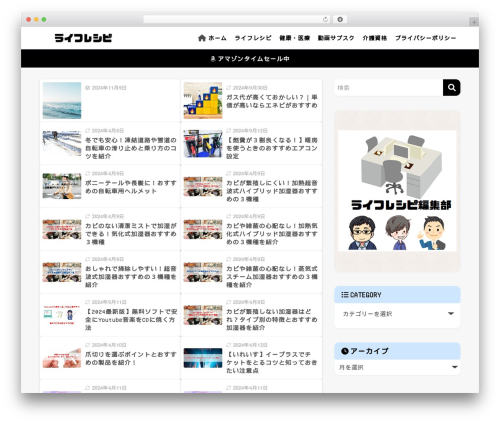
Task: Click the Amazon icon in black banner
Action: [213, 59]
